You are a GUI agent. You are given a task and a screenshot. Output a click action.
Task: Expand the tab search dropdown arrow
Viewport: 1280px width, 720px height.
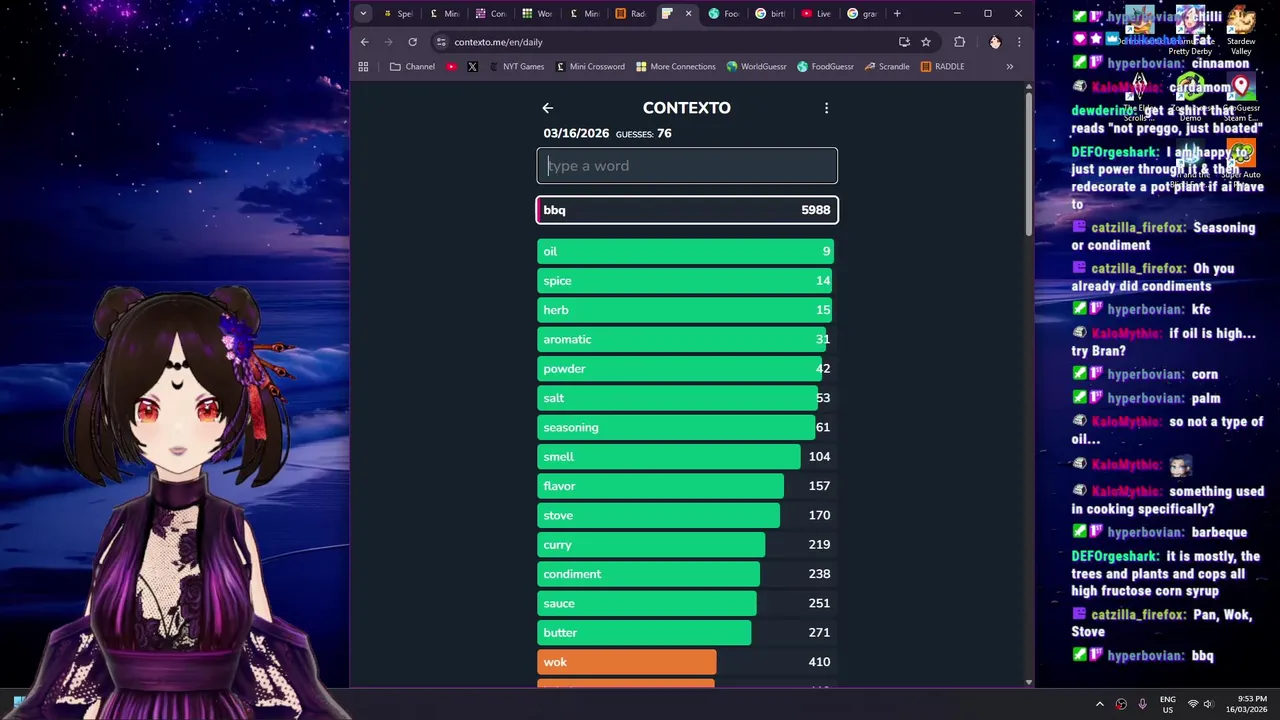(363, 14)
